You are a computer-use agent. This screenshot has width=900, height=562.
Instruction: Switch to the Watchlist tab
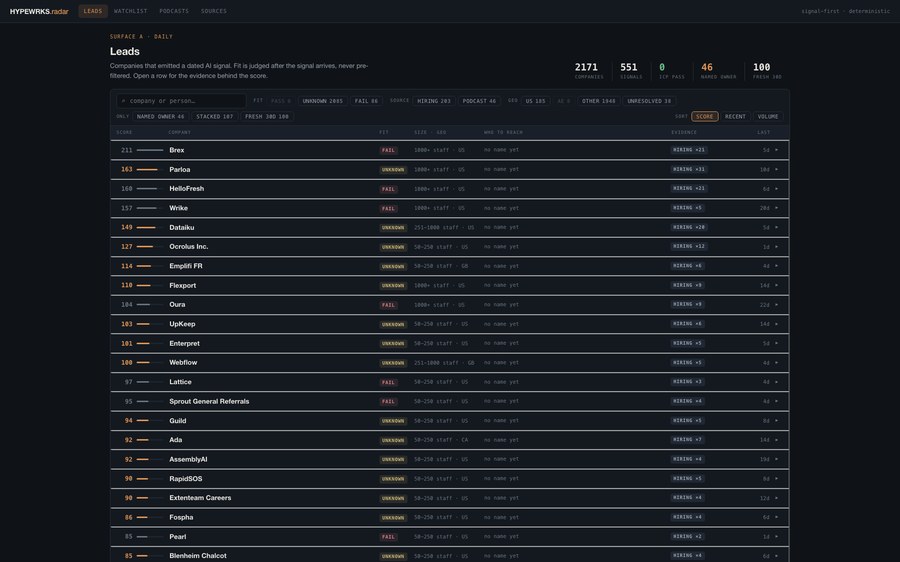(x=130, y=11)
